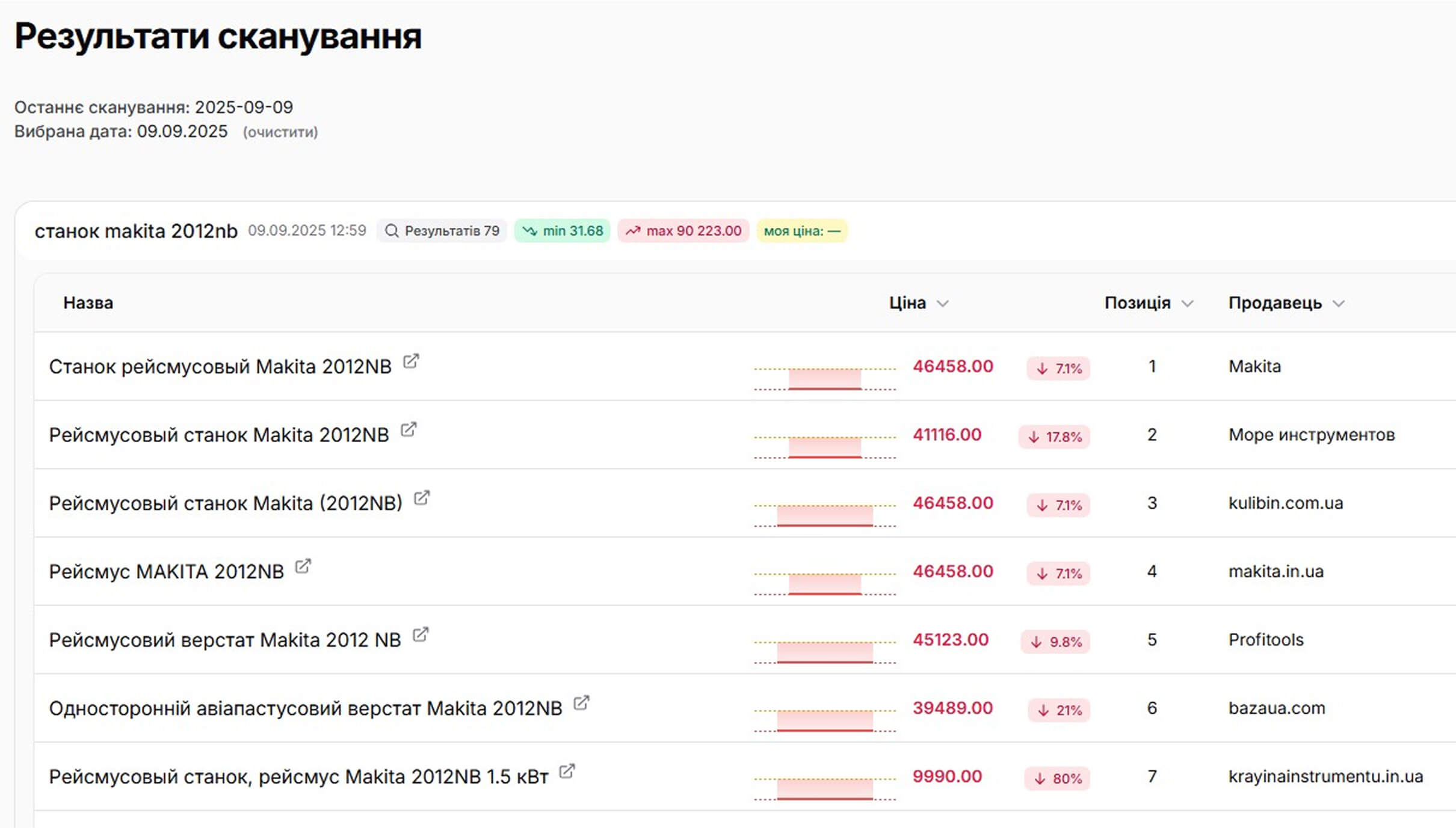Open external link for Односторонній авіапастусовий верстат

(x=581, y=703)
